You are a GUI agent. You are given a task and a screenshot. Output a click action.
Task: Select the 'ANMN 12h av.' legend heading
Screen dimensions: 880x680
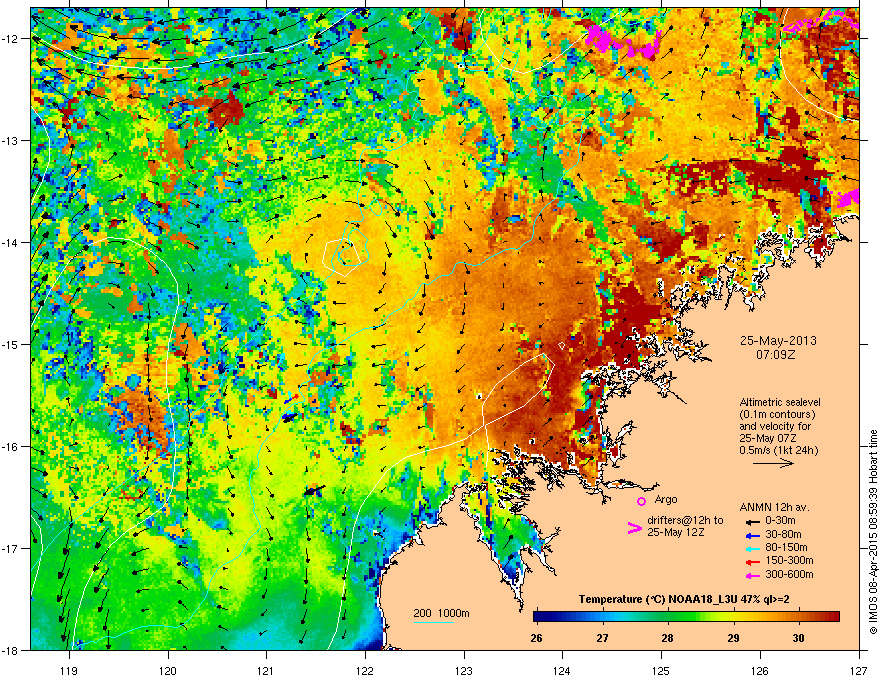tap(774, 507)
